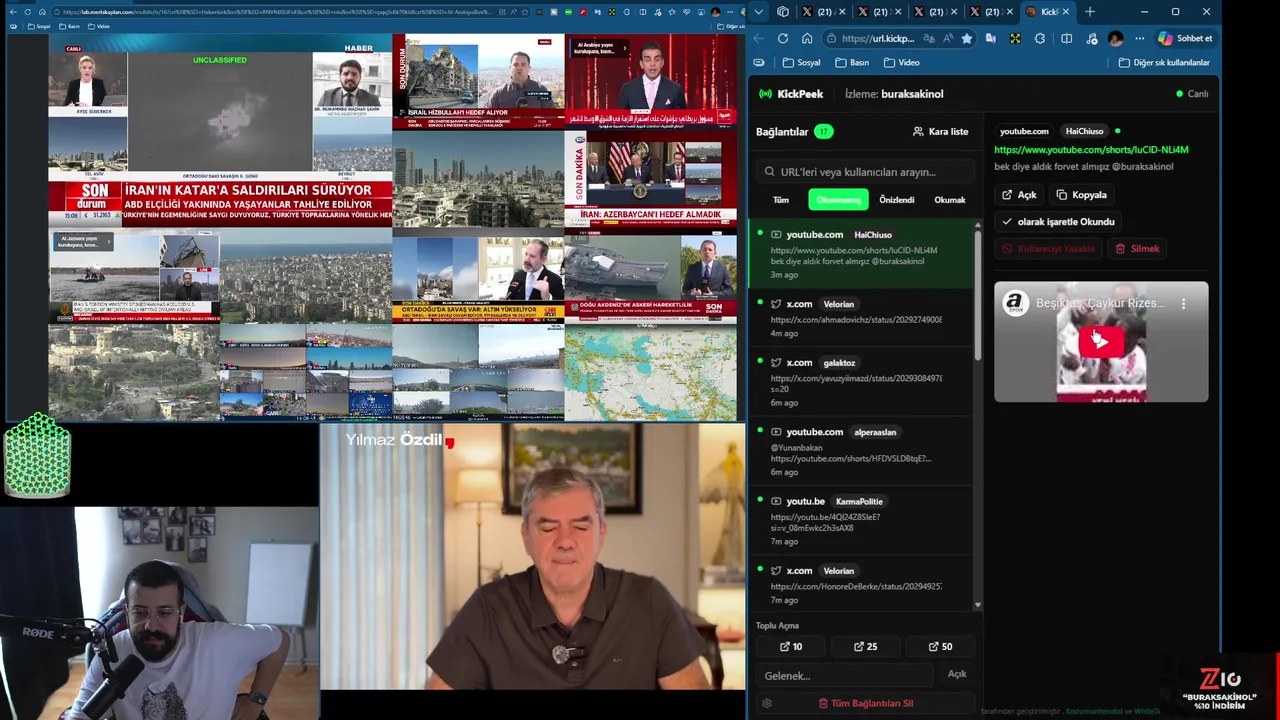This screenshot has width=1280, height=720.
Task: Open KickPeek settings gear icon
Action: coord(767,703)
